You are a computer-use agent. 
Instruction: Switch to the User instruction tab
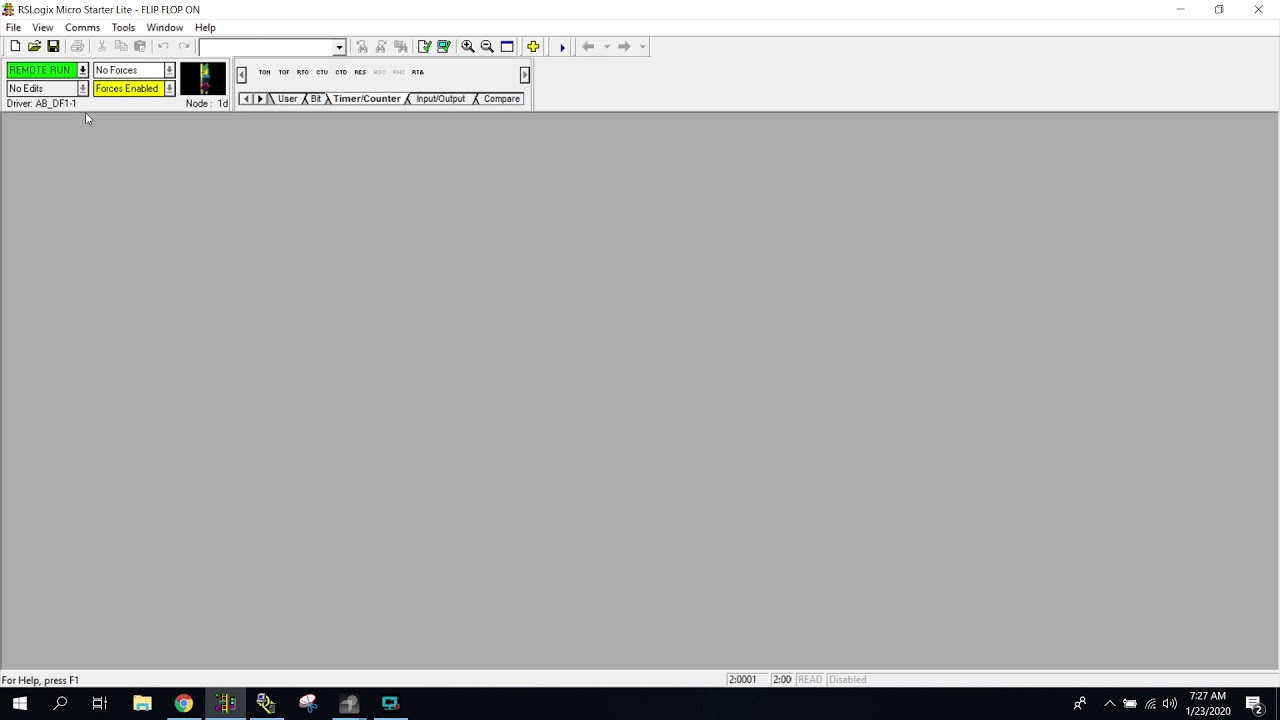click(287, 99)
